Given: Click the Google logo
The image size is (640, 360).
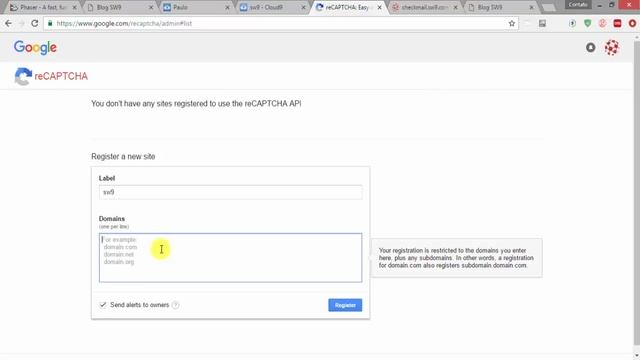Looking at the screenshot, I should (x=35, y=47).
